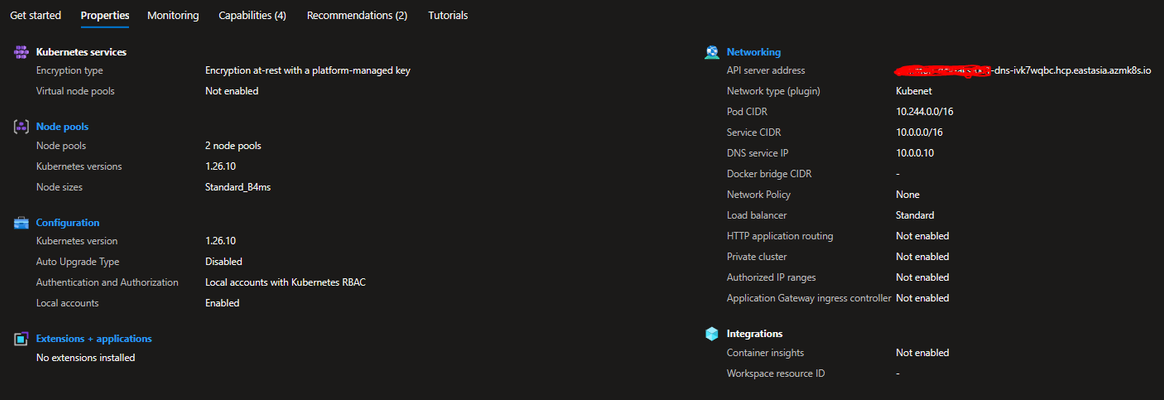Open the Networking section link
Viewport: 1164px width, 400px height.
753,52
